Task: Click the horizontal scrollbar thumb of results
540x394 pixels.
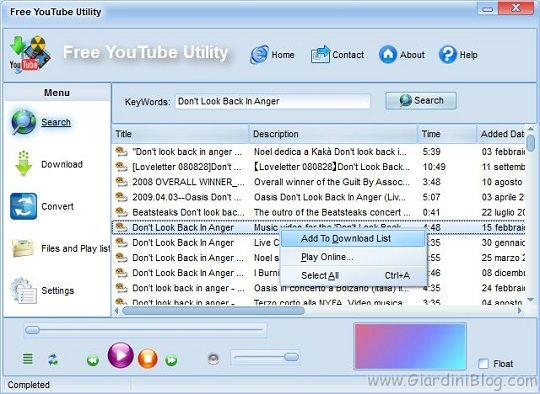Action: (x=214, y=311)
